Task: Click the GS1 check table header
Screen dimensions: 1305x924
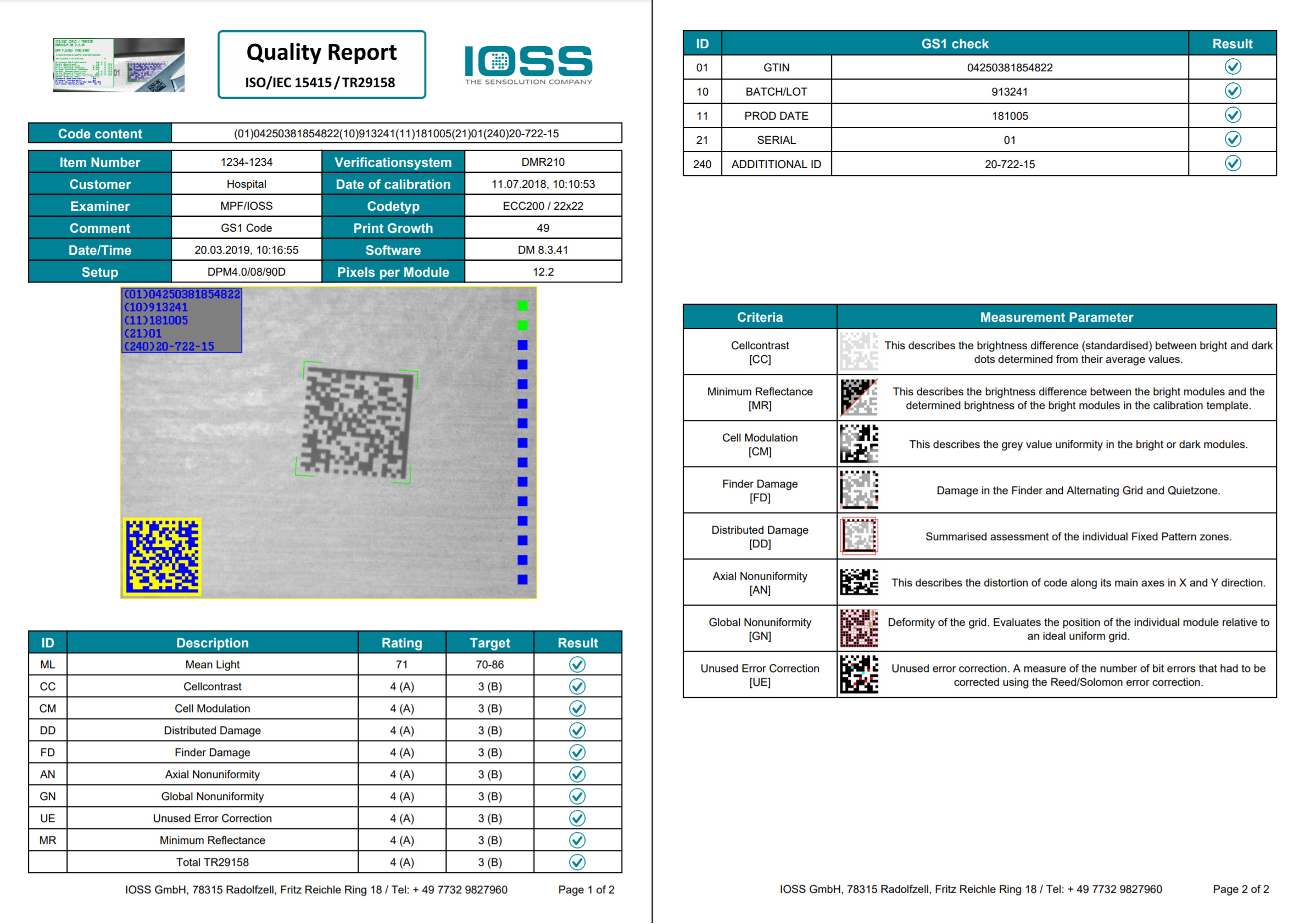Action: click(956, 44)
